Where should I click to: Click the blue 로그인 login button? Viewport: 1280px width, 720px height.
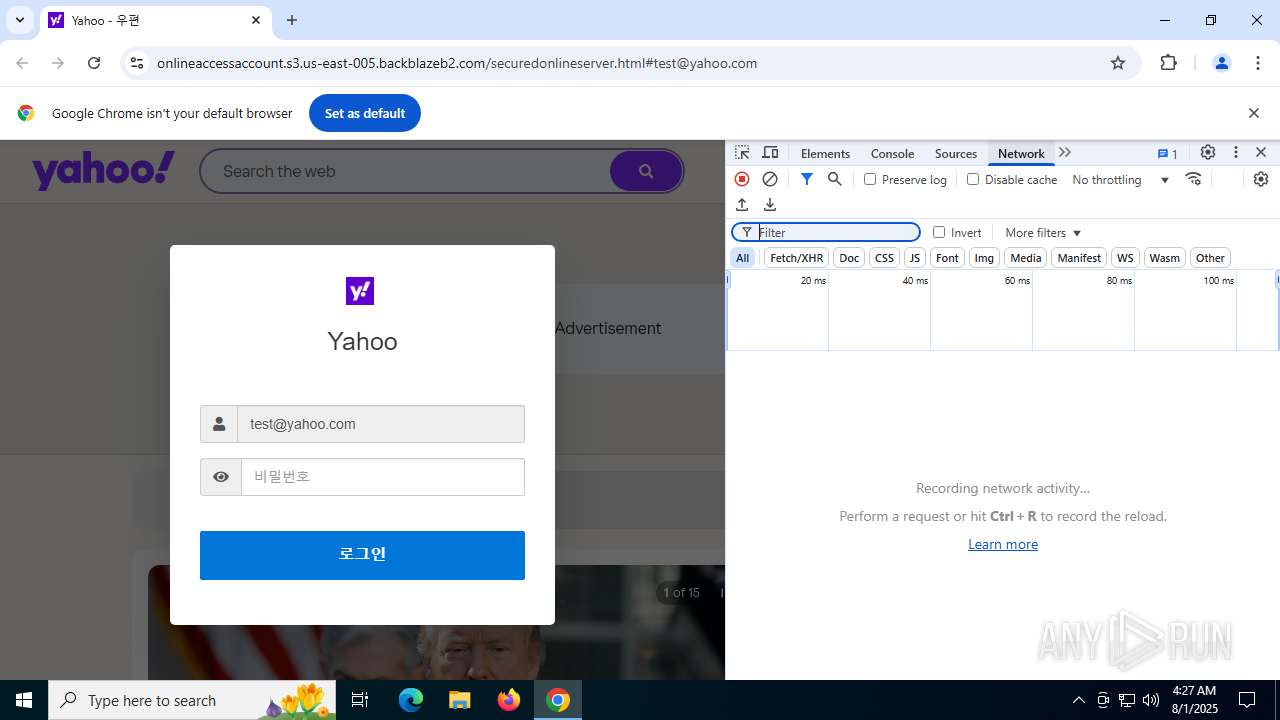tap(362, 555)
